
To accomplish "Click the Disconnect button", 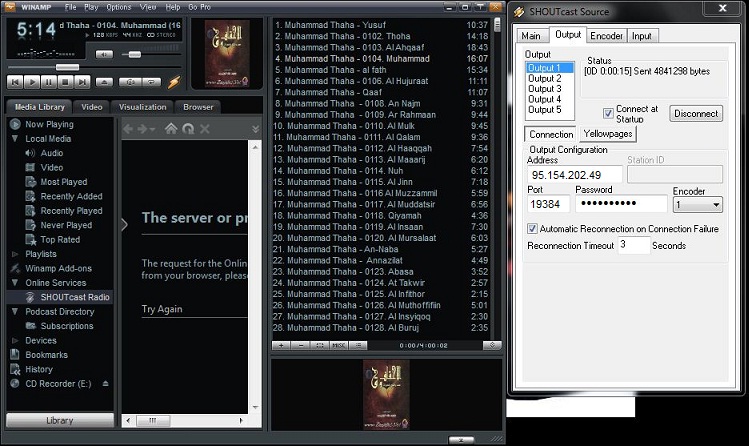I will pos(696,114).
